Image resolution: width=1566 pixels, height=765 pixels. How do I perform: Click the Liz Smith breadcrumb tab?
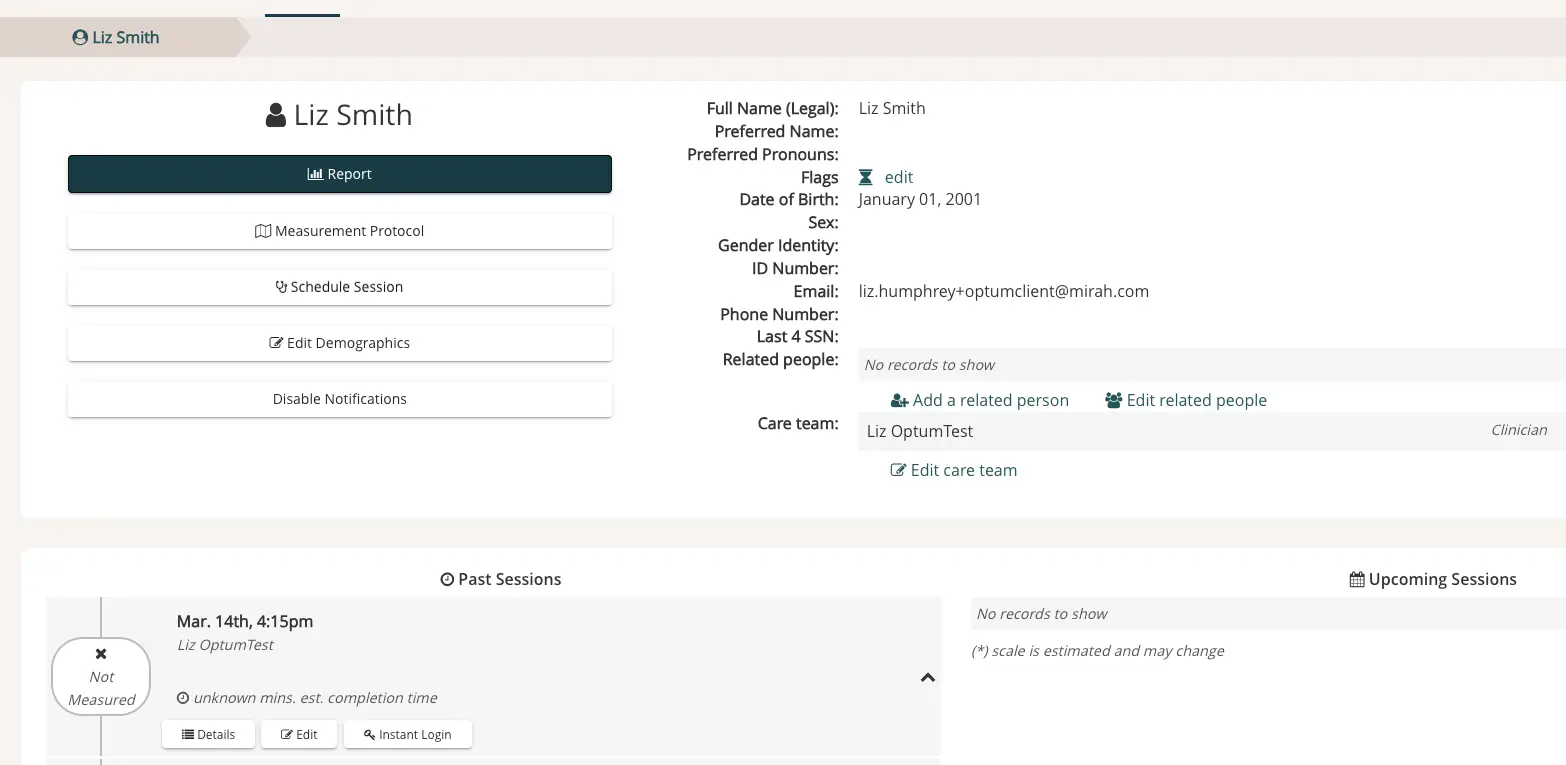(115, 37)
